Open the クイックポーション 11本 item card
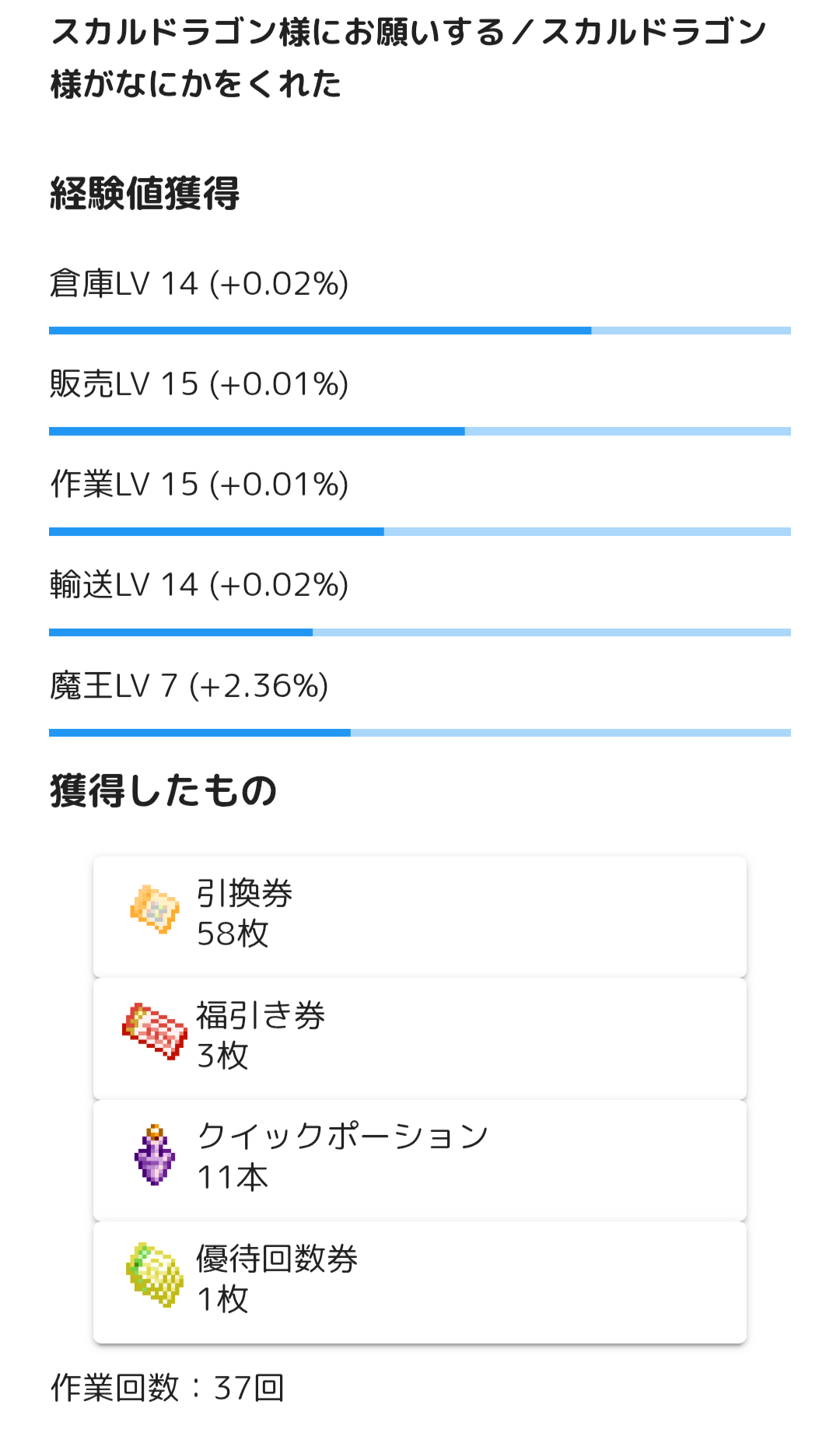This screenshot has width=840, height=1433. (420, 1160)
